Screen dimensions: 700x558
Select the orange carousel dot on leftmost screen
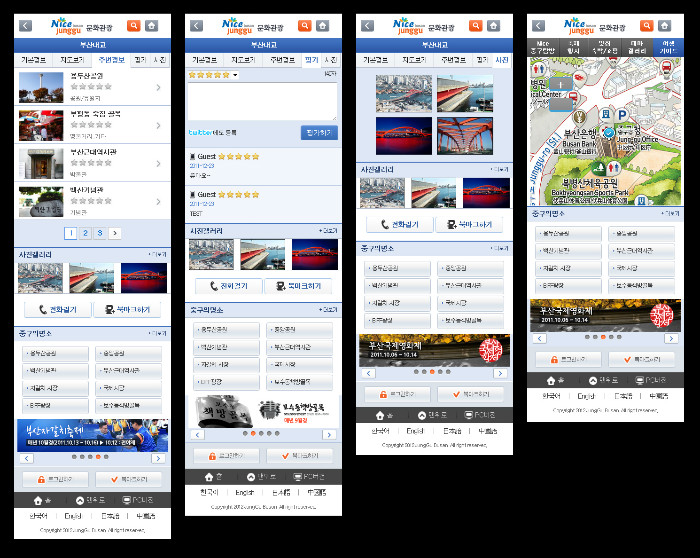[x=98, y=457]
